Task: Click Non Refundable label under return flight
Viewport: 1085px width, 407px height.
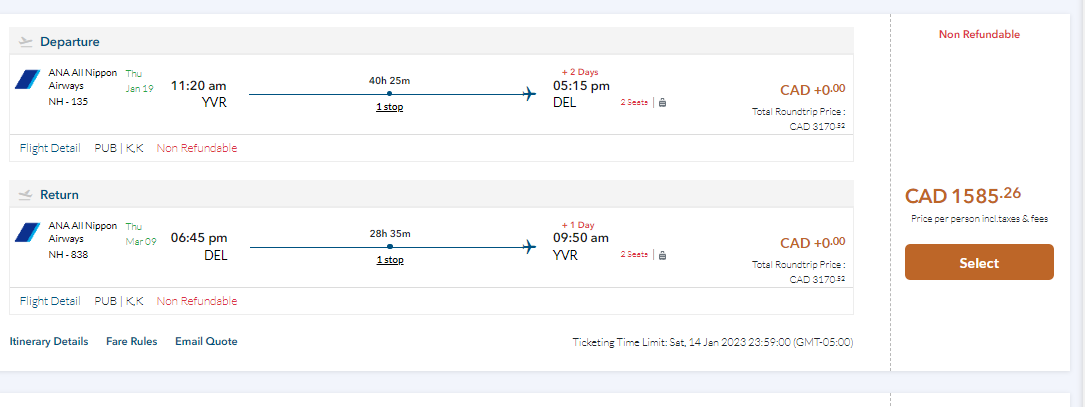Action: point(196,301)
